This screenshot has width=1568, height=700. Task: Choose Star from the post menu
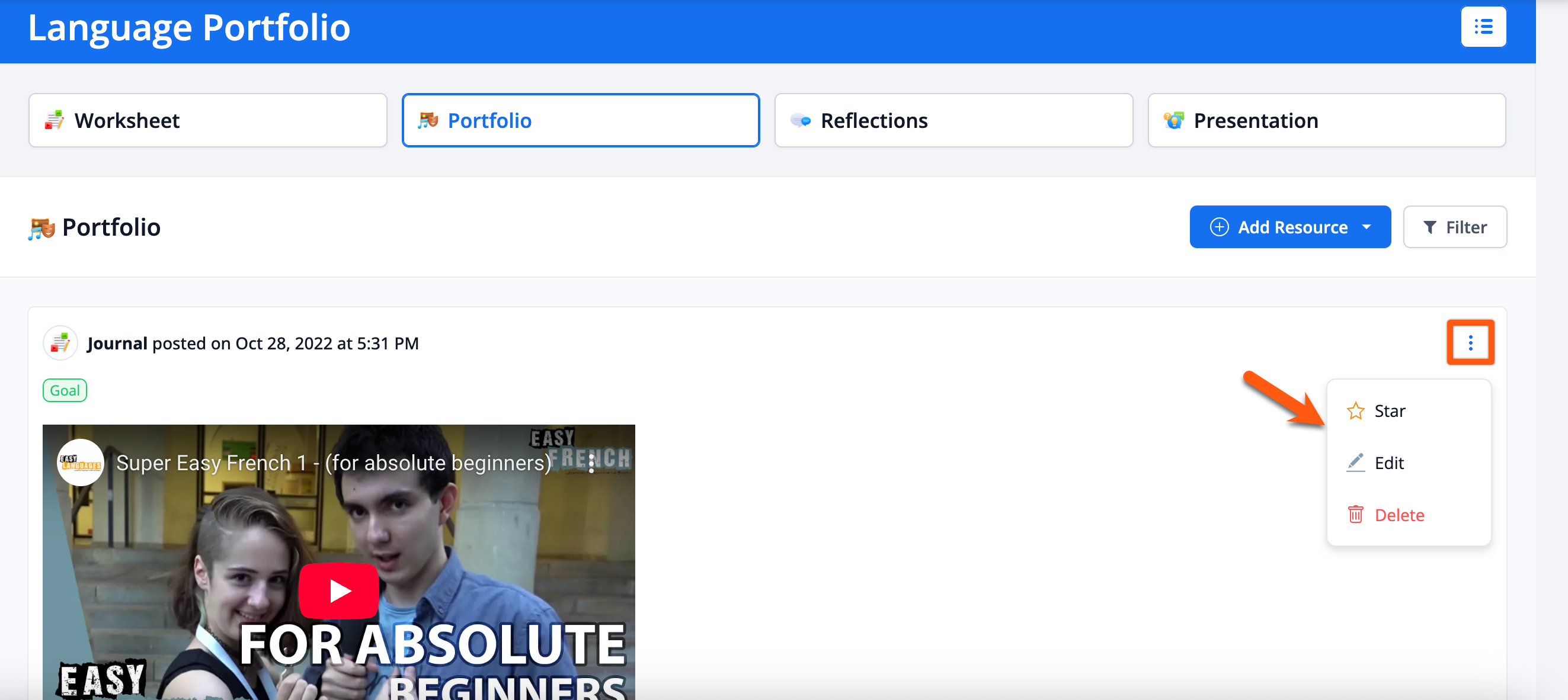(1408, 411)
